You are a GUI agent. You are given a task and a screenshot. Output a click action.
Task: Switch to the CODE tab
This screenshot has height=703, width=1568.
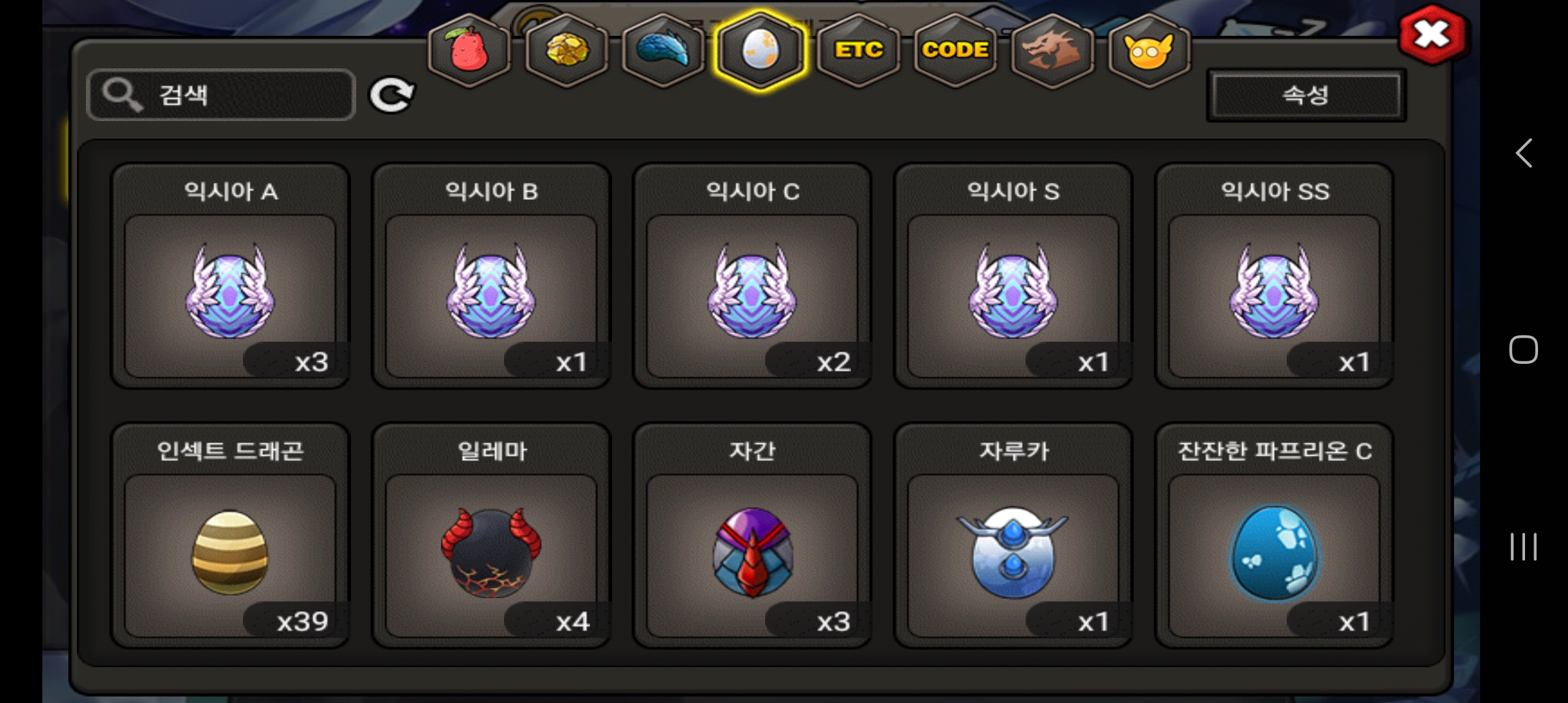point(955,50)
